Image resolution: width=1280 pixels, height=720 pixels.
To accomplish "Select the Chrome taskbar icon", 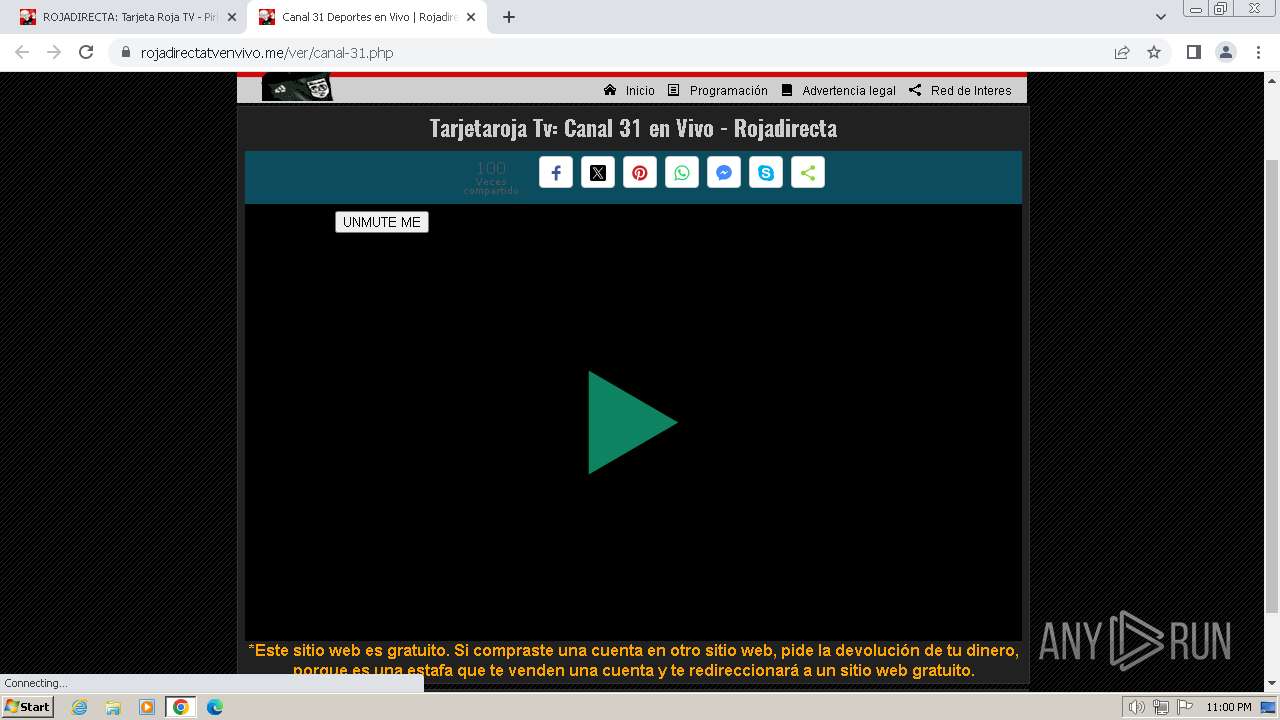I will pyautogui.click(x=181, y=707).
